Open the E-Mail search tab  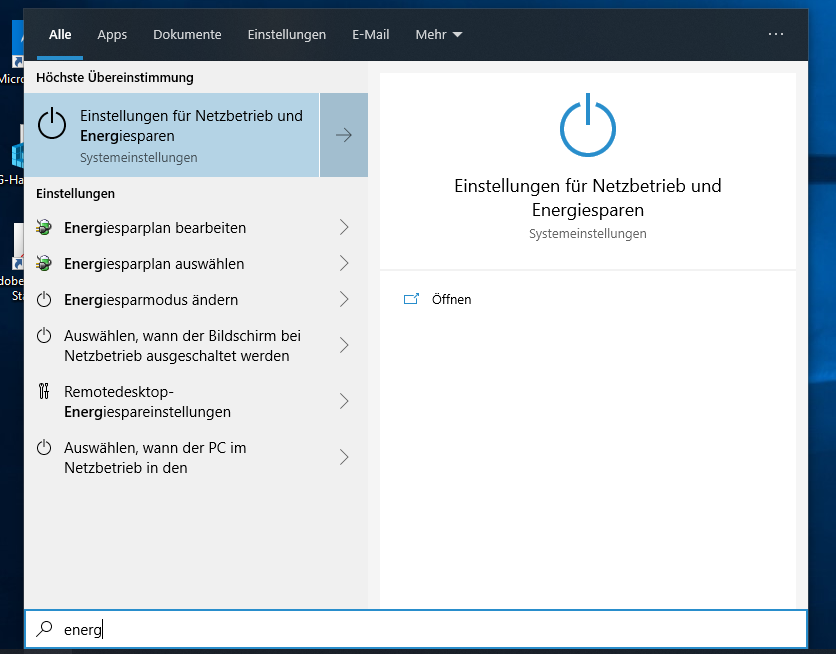click(x=371, y=35)
